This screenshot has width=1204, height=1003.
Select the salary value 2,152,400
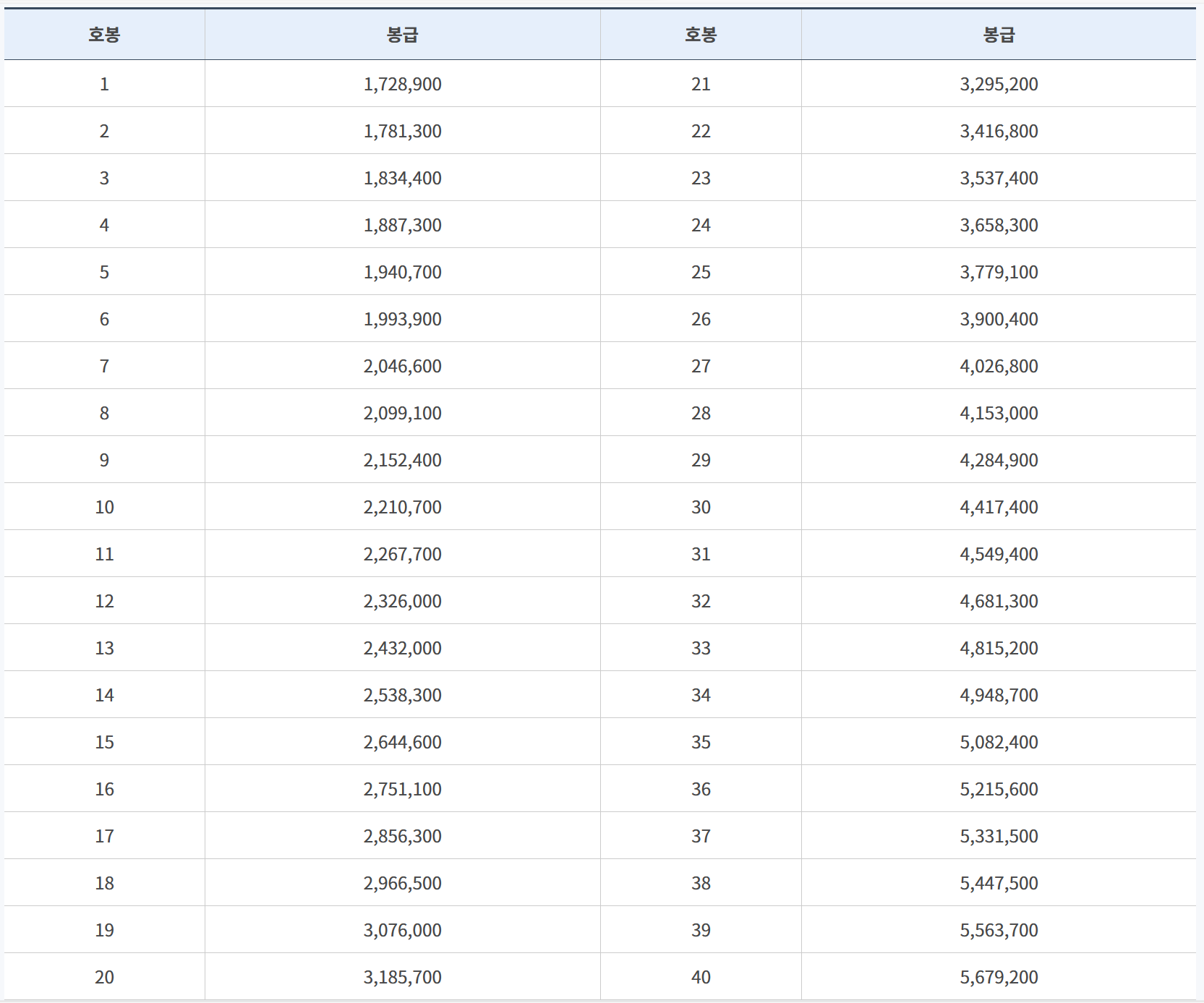pyautogui.click(x=402, y=460)
